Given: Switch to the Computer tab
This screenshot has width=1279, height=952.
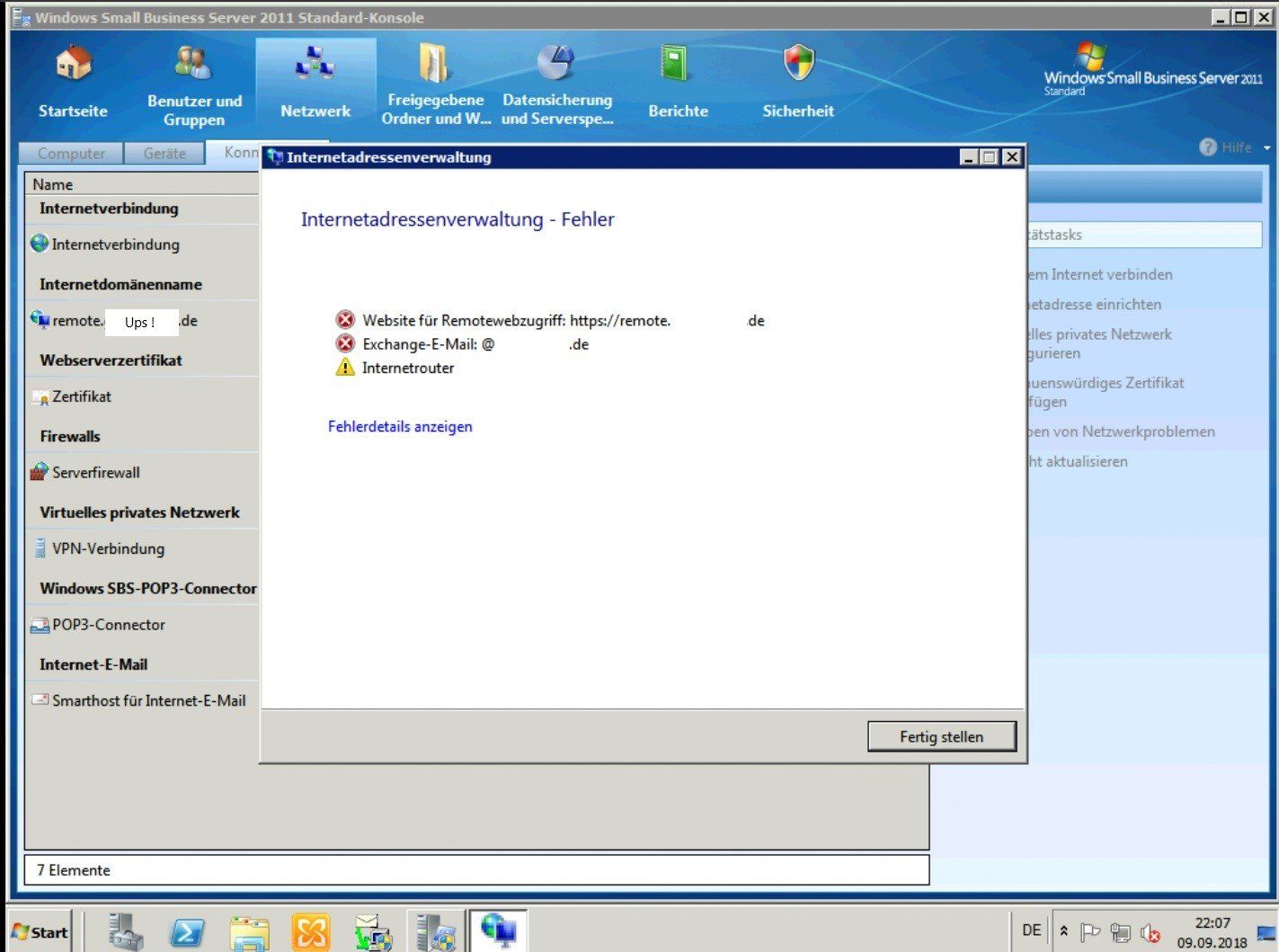Looking at the screenshot, I should (71, 153).
